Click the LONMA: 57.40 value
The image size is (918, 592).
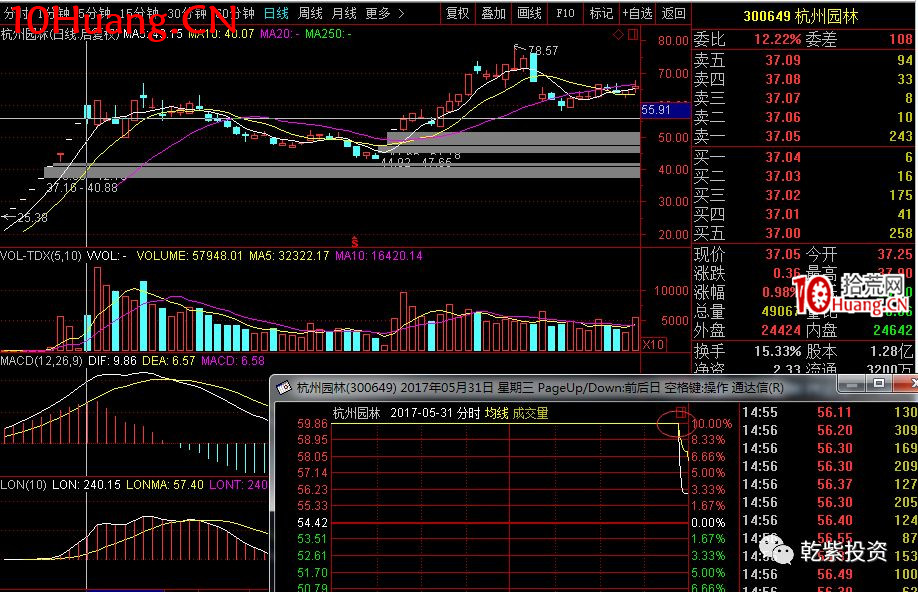(165, 485)
